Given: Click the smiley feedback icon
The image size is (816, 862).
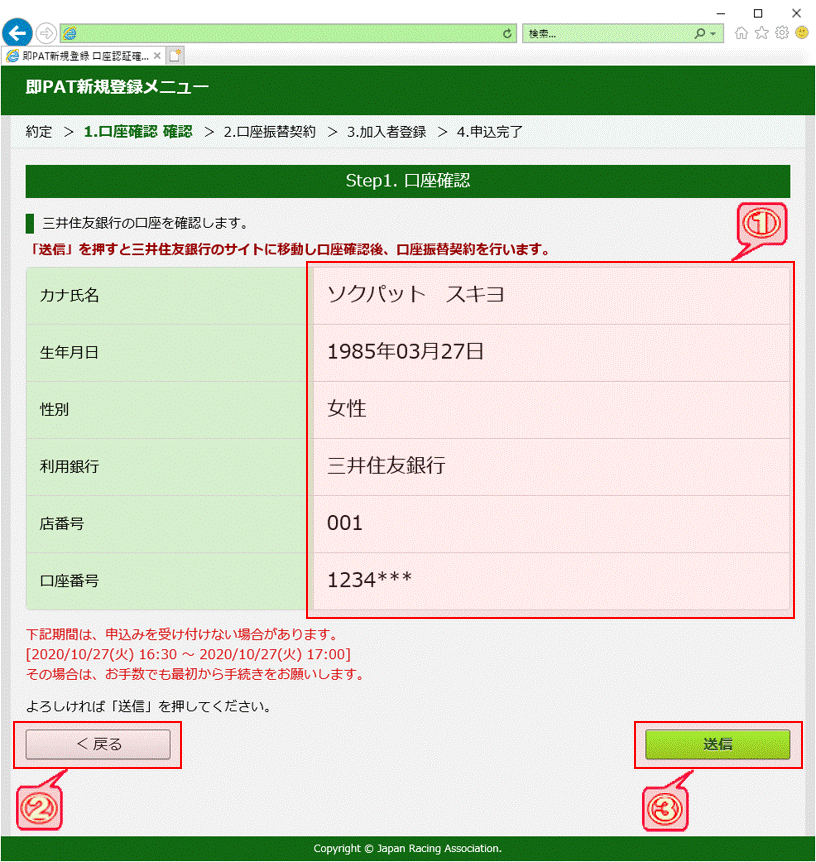Looking at the screenshot, I should coord(801,33).
